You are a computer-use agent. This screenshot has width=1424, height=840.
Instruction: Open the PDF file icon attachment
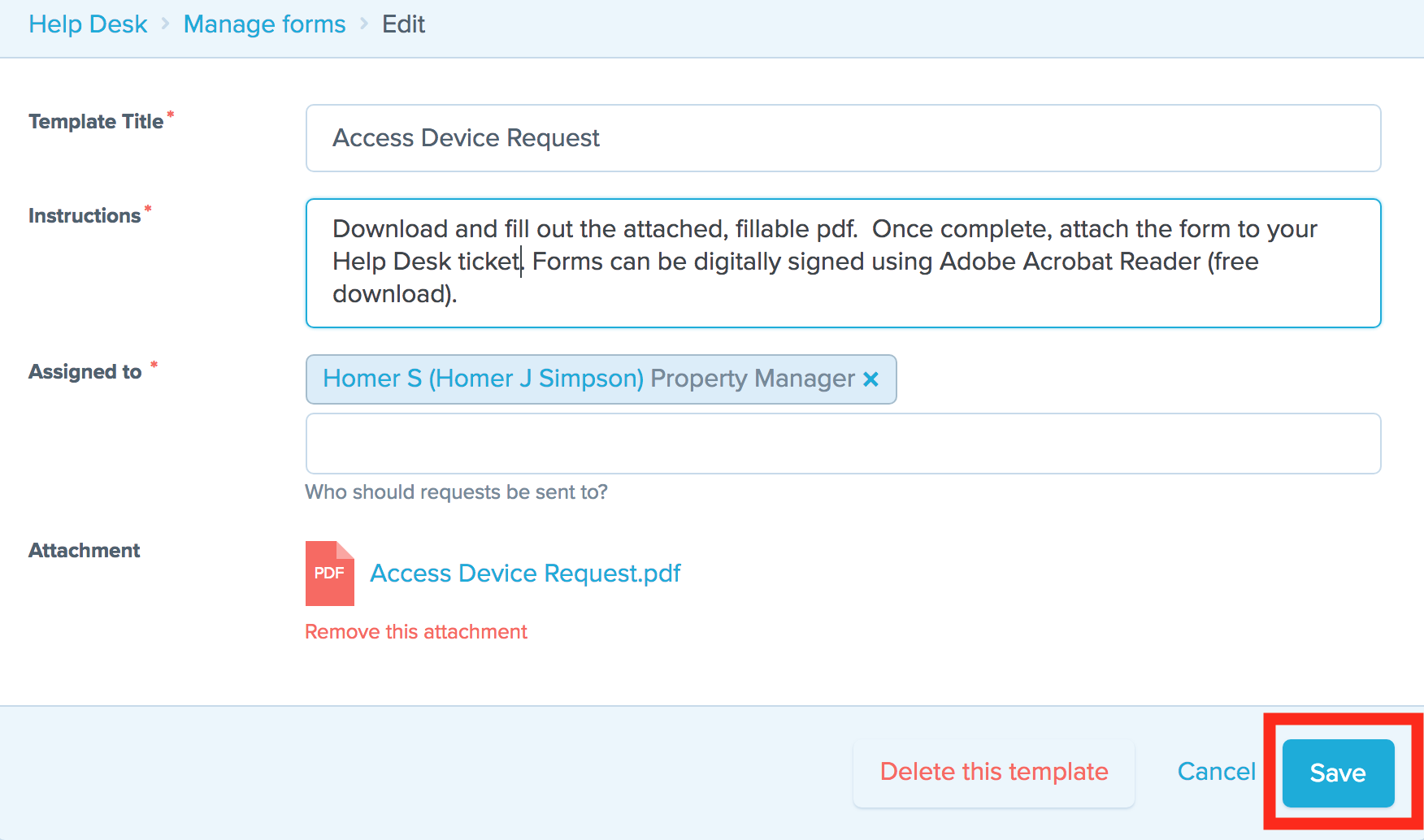(x=330, y=574)
